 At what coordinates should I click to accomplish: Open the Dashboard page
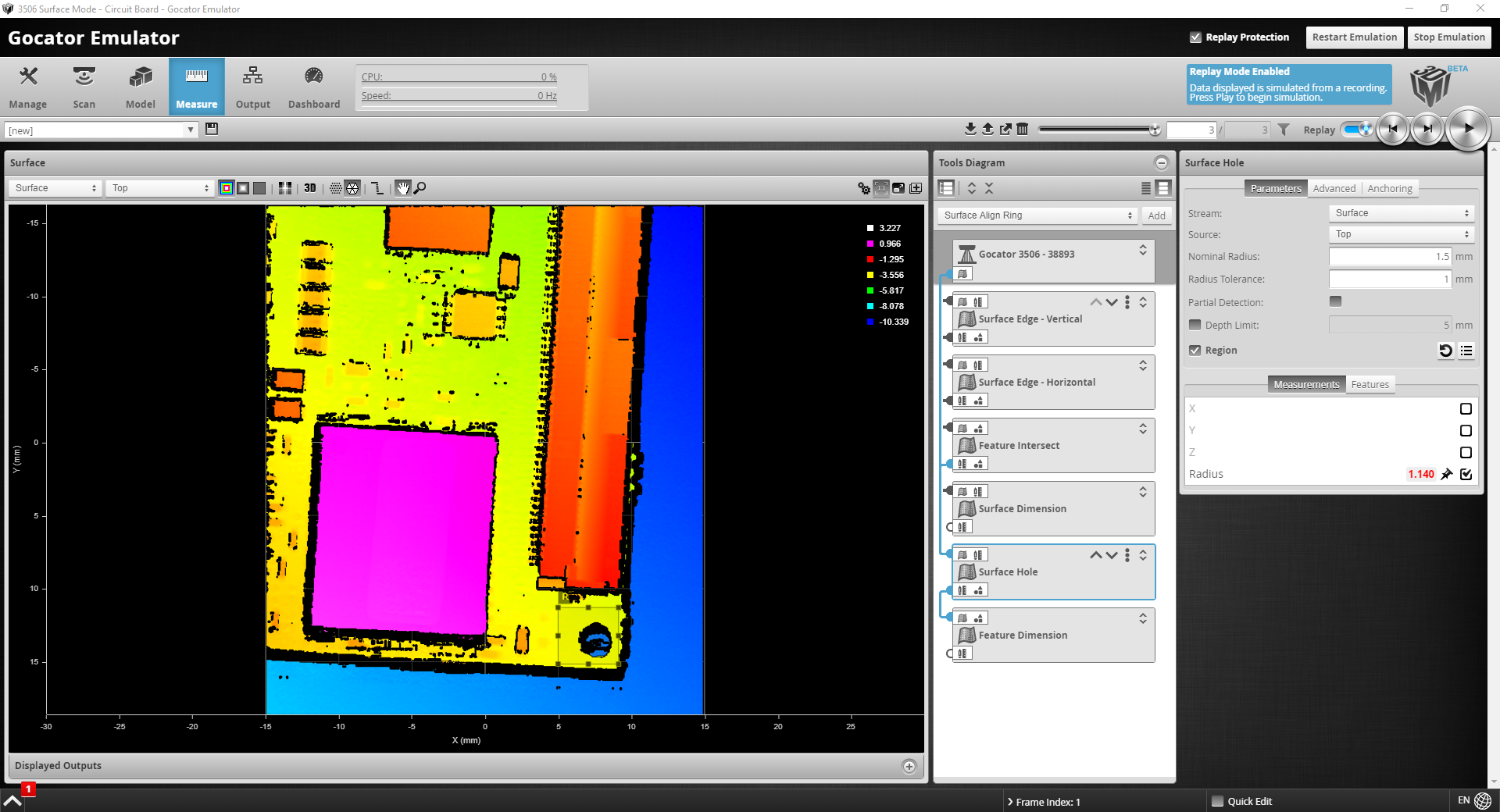[x=313, y=87]
